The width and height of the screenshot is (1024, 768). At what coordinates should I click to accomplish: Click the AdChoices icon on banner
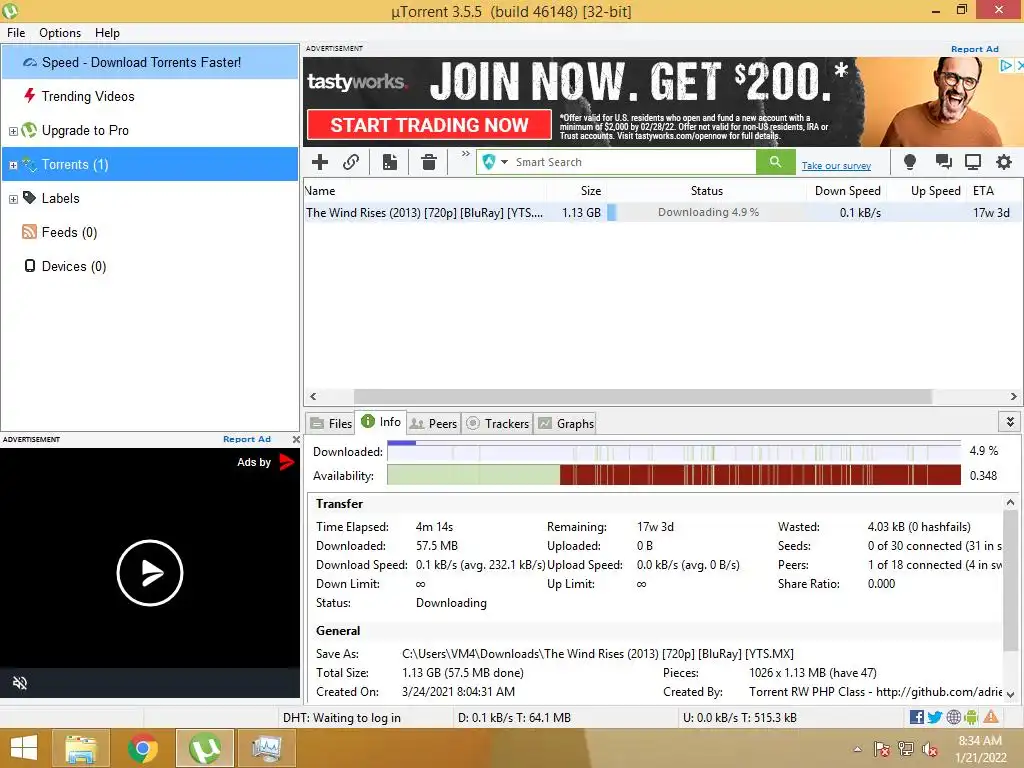pyautogui.click(x=1006, y=65)
